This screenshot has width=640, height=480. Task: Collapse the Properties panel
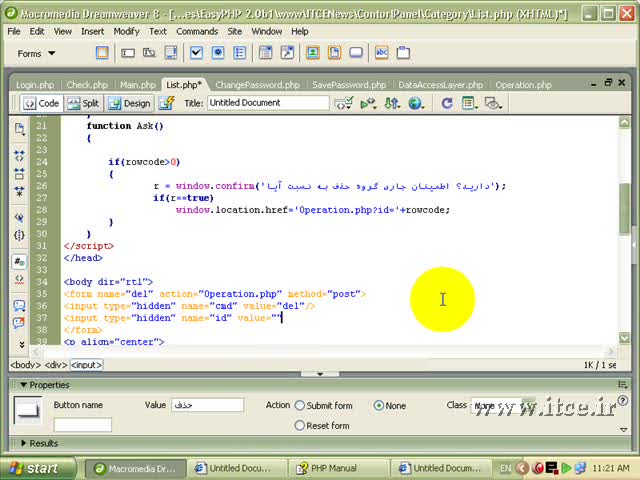[23, 385]
